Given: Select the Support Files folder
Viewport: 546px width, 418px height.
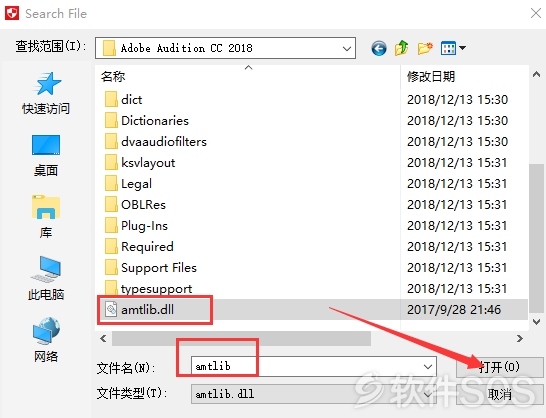Looking at the screenshot, I should pyautogui.click(x=158, y=268).
